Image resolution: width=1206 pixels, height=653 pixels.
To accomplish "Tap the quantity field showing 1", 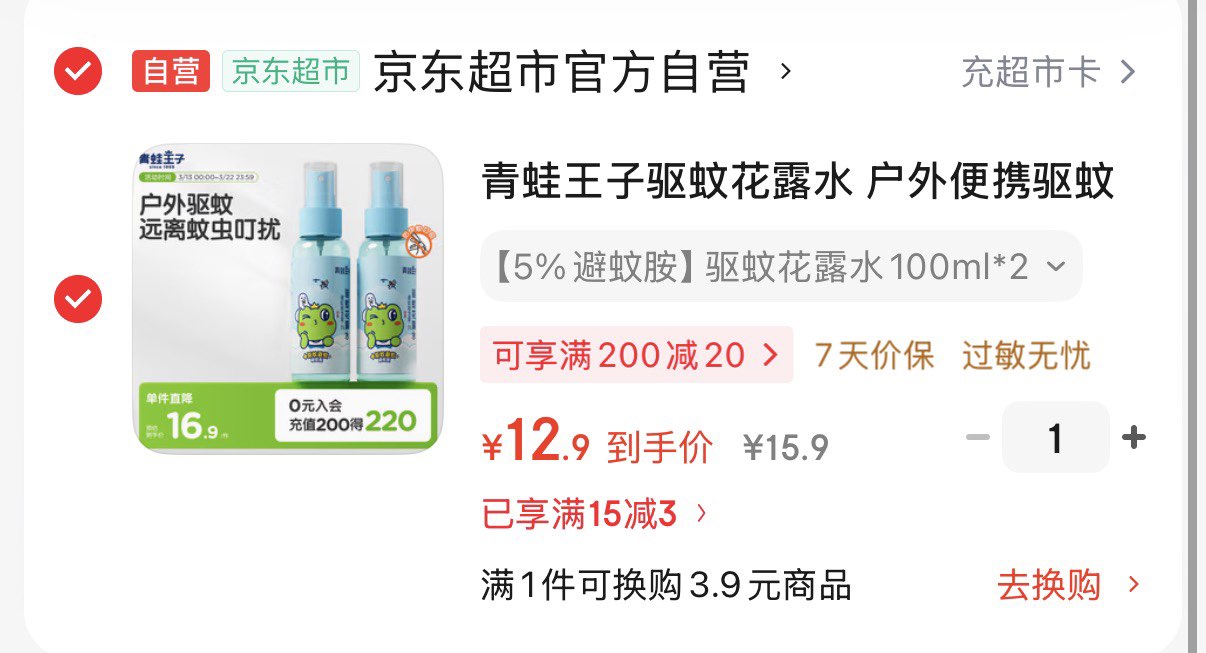I will pyautogui.click(x=1056, y=437).
